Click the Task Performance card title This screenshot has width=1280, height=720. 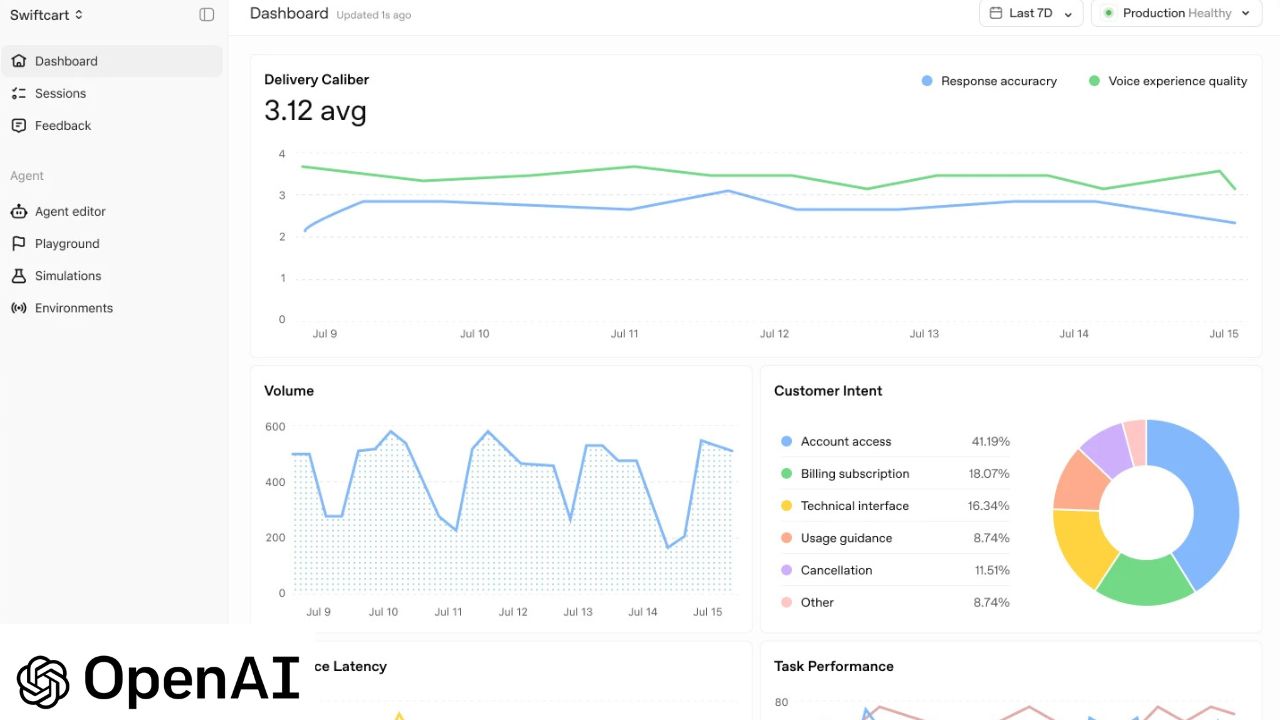click(x=834, y=666)
